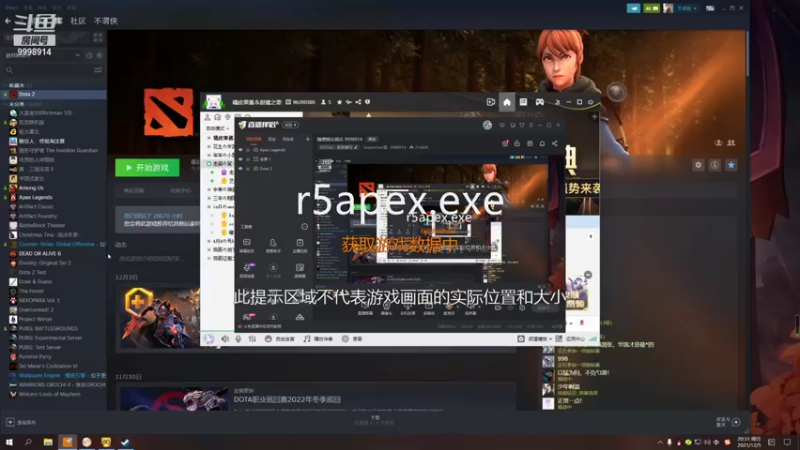Click the list panel icon in YY header
Viewport: 800px width, 450px height.
point(523,102)
